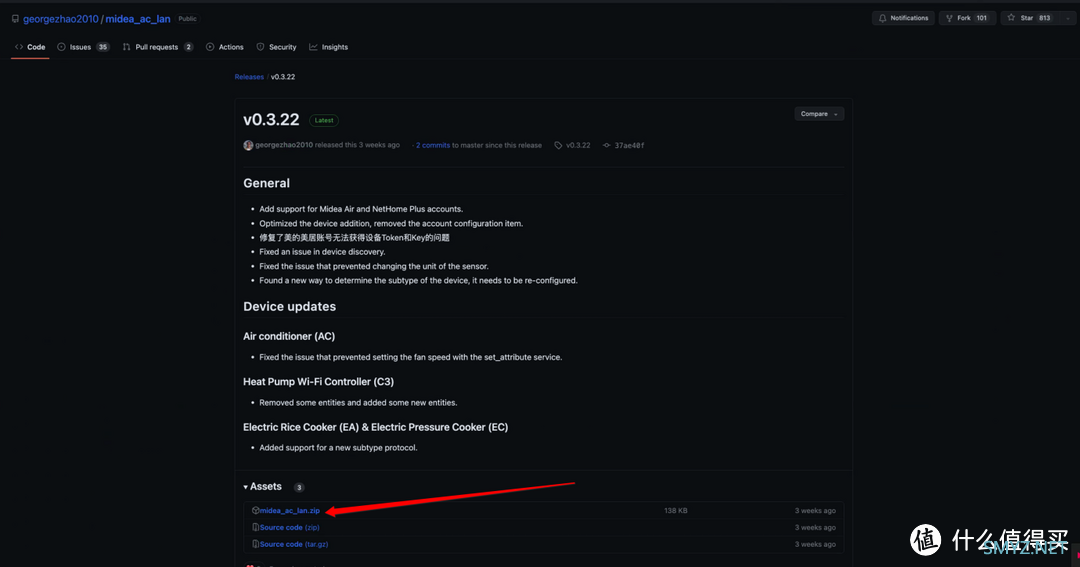Click the v0.3.22 release title
The image size is (1080, 567).
point(271,119)
